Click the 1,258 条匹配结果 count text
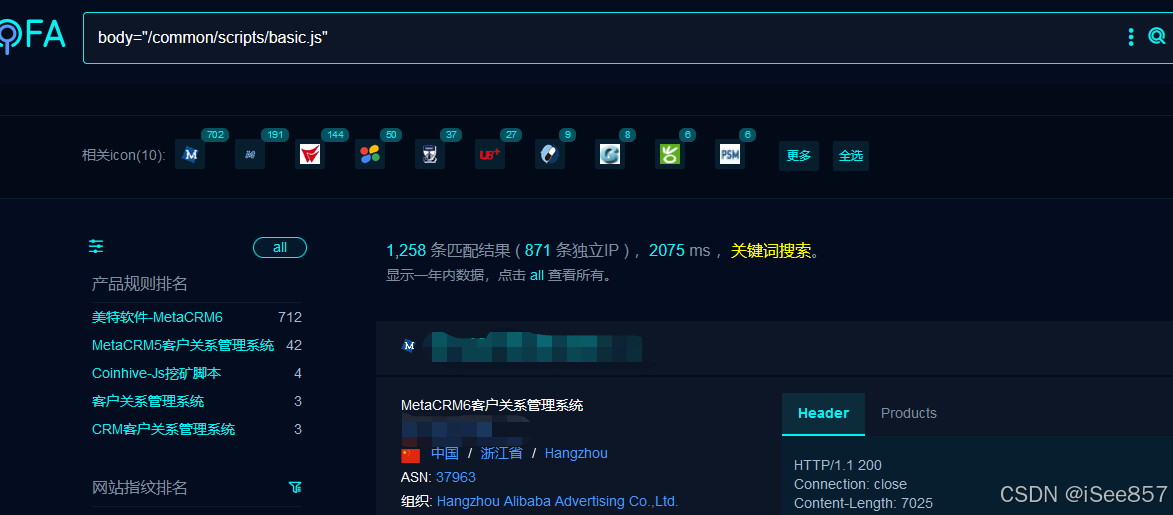 tap(448, 251)
